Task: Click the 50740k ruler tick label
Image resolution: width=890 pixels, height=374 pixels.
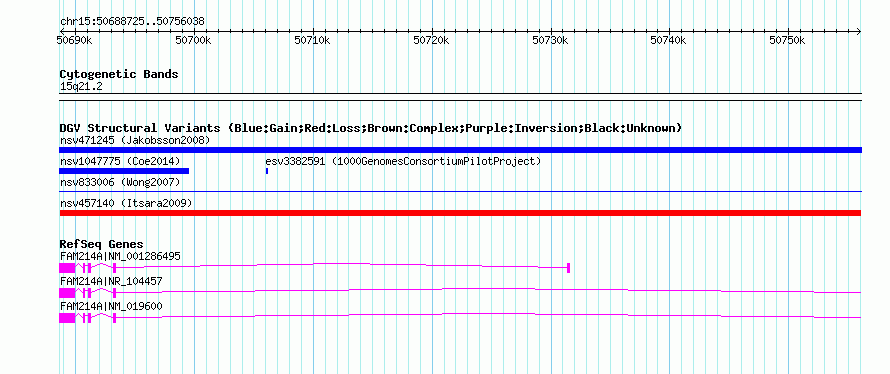Action: [x=669, y=40]
